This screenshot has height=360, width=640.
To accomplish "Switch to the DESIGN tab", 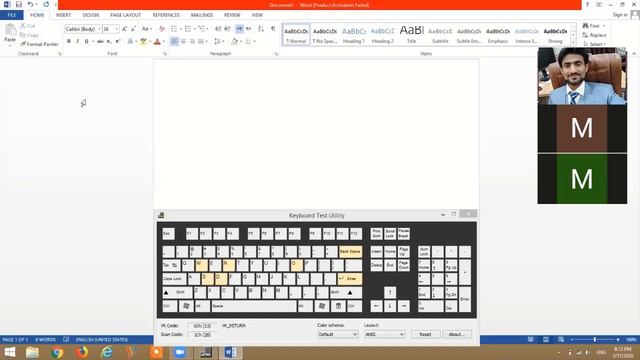I will point(91,15).
